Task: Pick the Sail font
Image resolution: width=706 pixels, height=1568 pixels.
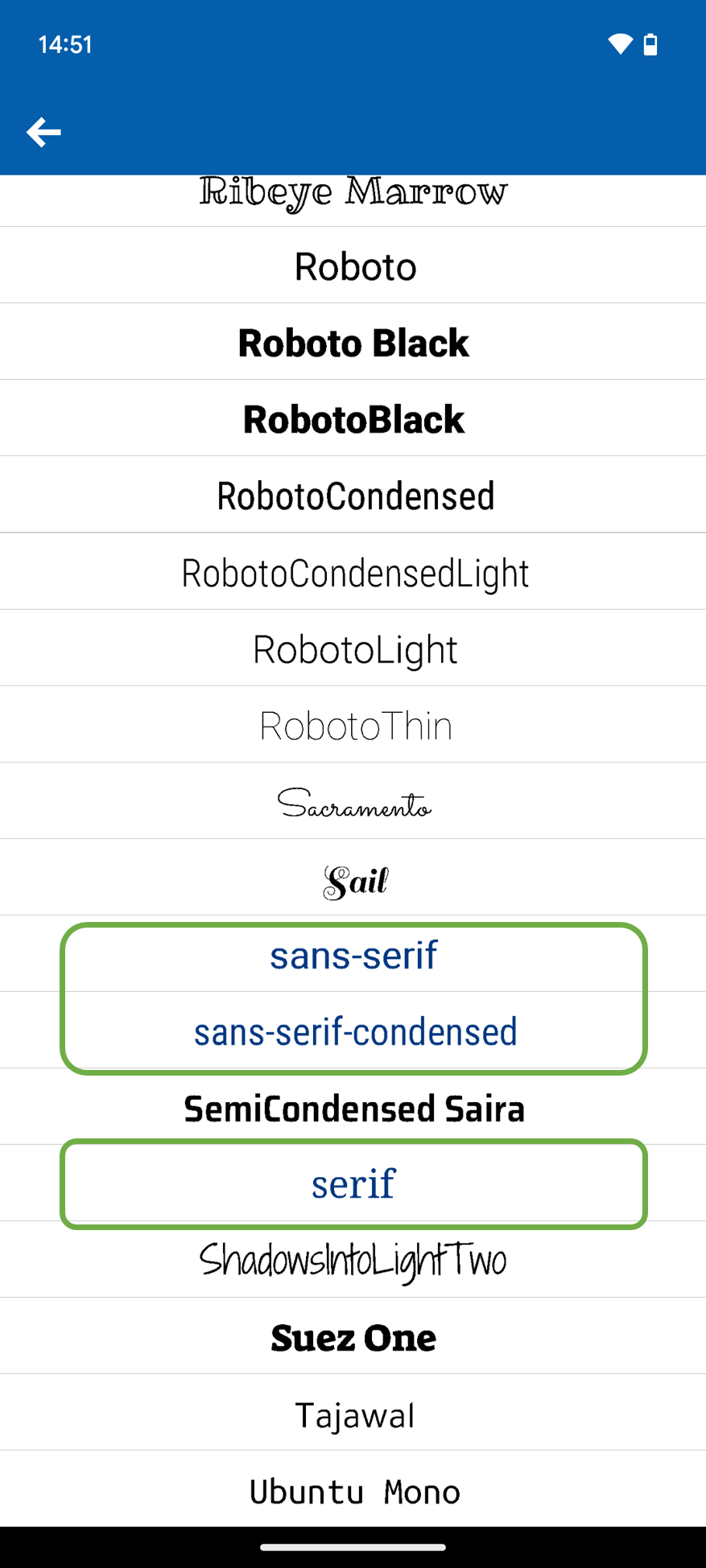Action: [355, 880]
